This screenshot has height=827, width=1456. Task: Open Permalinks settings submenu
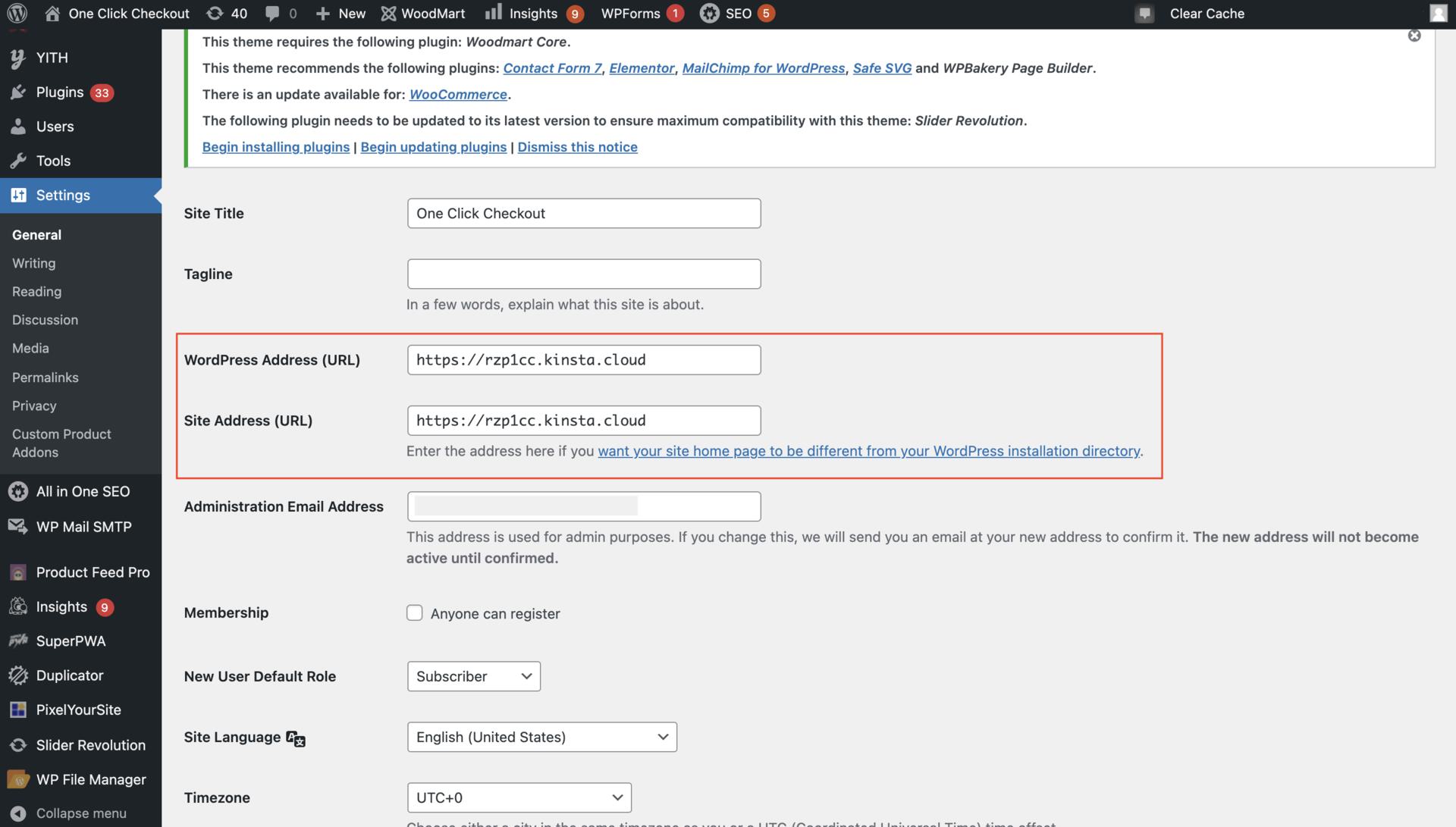pos(45,377)
